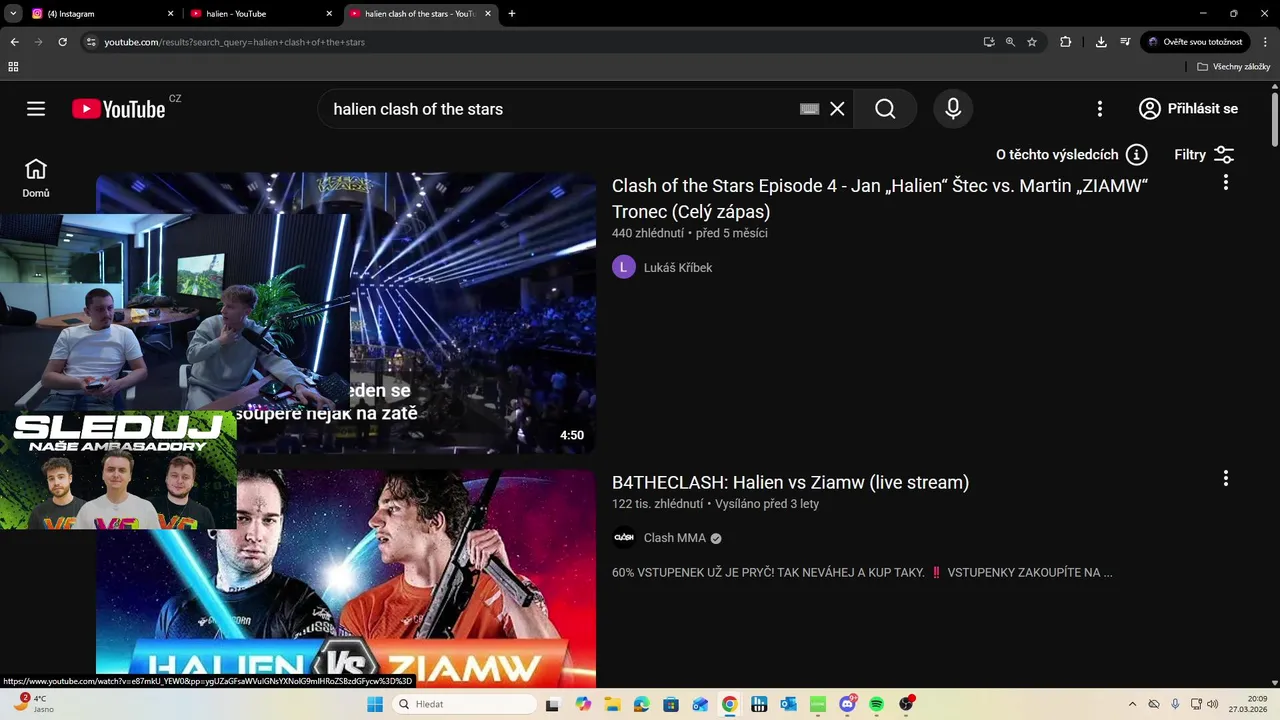
Task: Start voice search with microphone
Action: tap(953, 109)
